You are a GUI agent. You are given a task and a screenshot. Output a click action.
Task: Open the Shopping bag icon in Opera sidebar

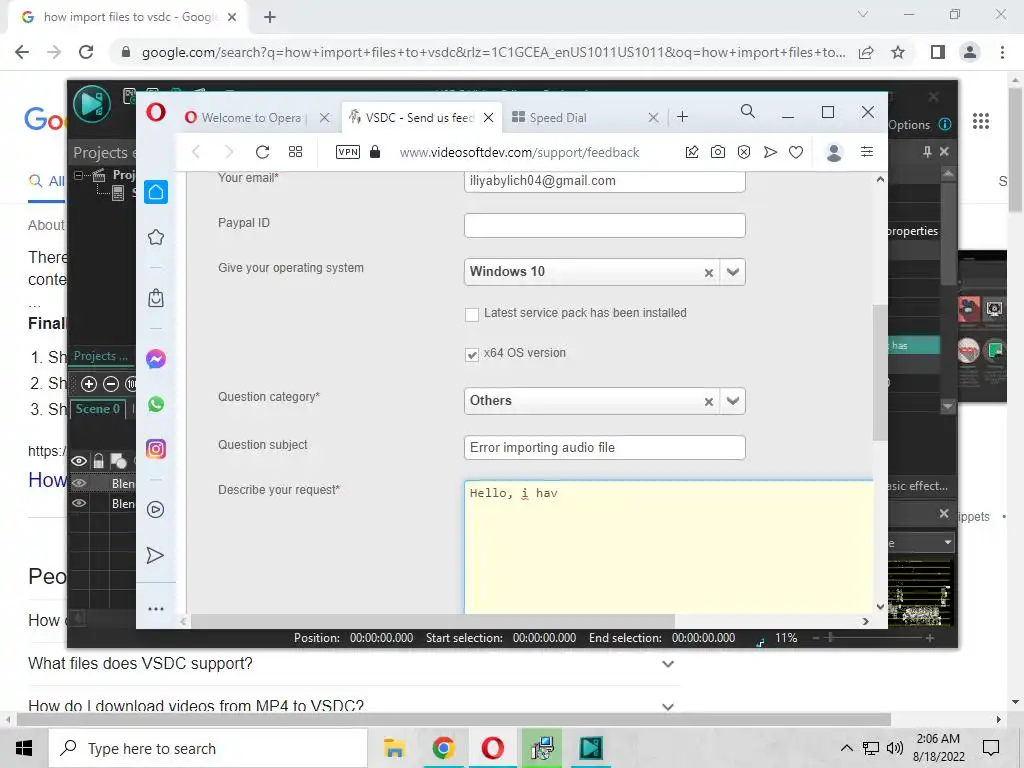[155, 298]
